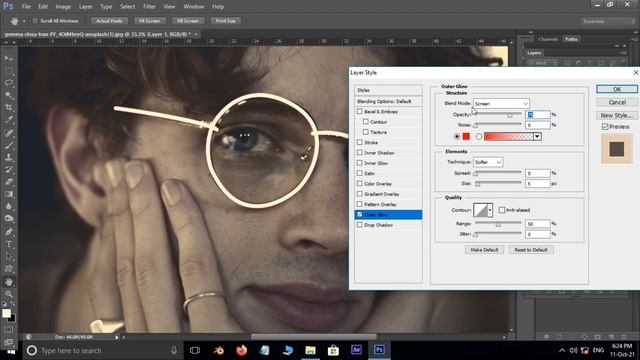This screenshot has width=640, height=360.
Task: Select the Healing Brush tool
Action: [x=9, y=133]
